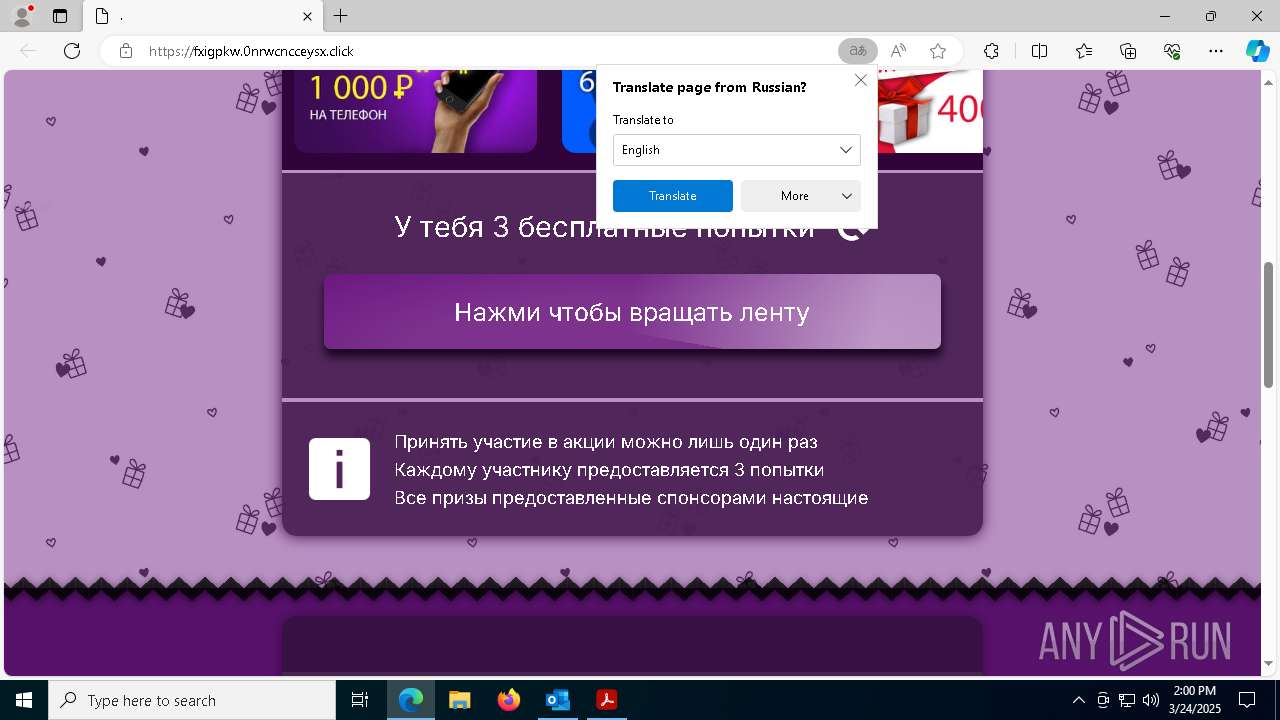Reload the current page
The width and height of the screenshot is (1280, 720).
pos(72,51)
